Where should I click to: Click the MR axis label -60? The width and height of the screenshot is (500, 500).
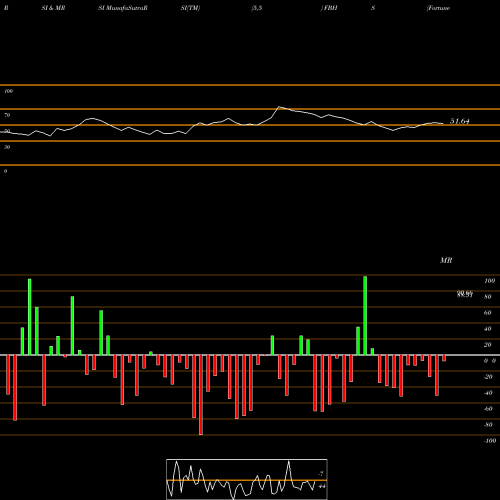488,409
